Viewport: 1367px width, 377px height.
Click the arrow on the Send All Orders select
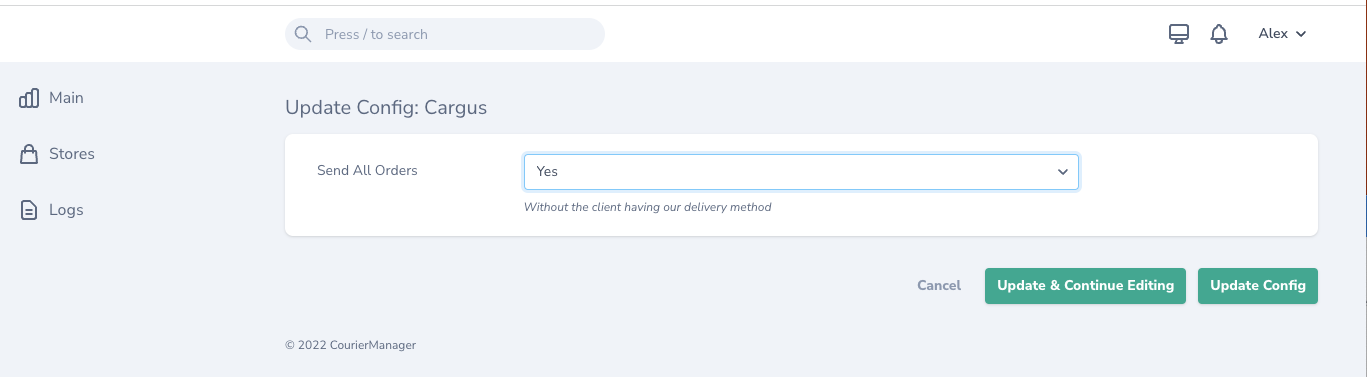point(1063,172)
